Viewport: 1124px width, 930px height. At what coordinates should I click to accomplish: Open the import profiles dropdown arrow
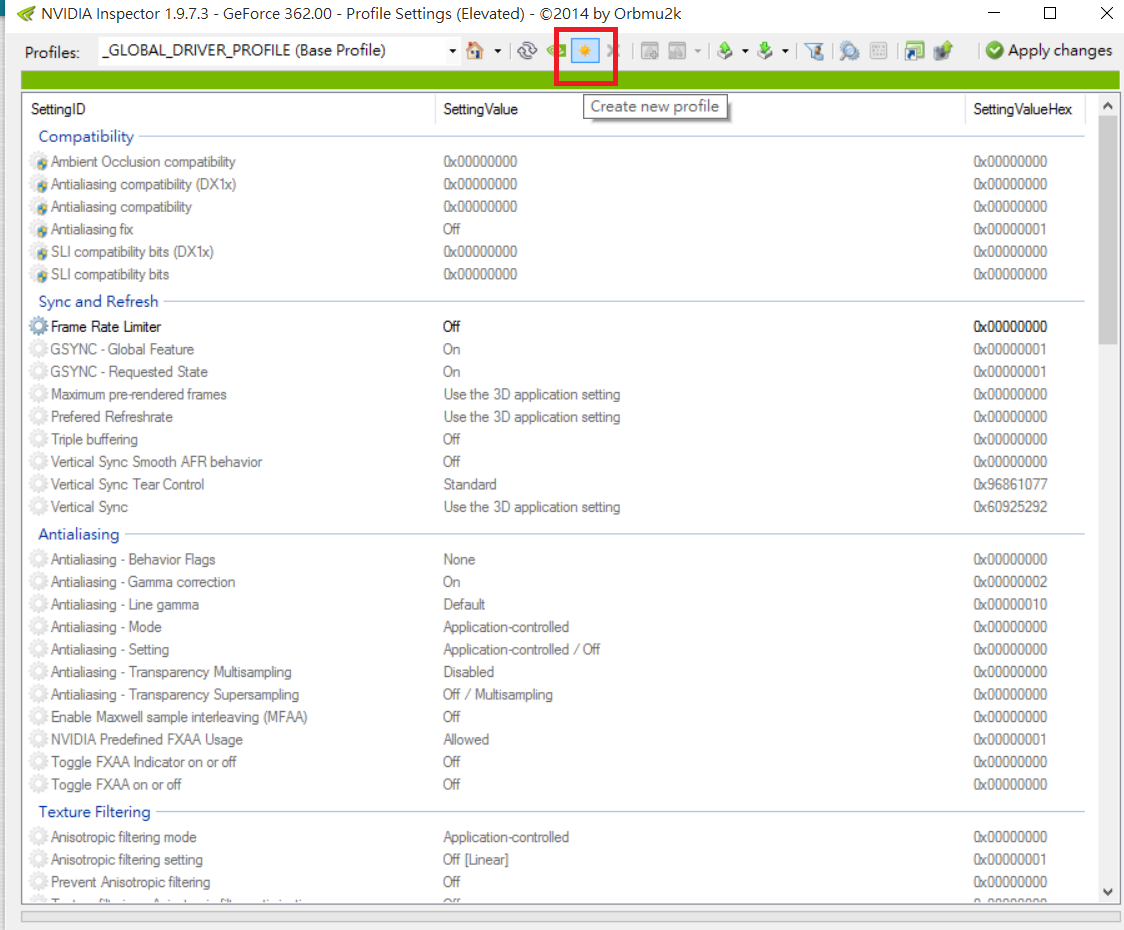pyautogui.click(x=785, y=51)
